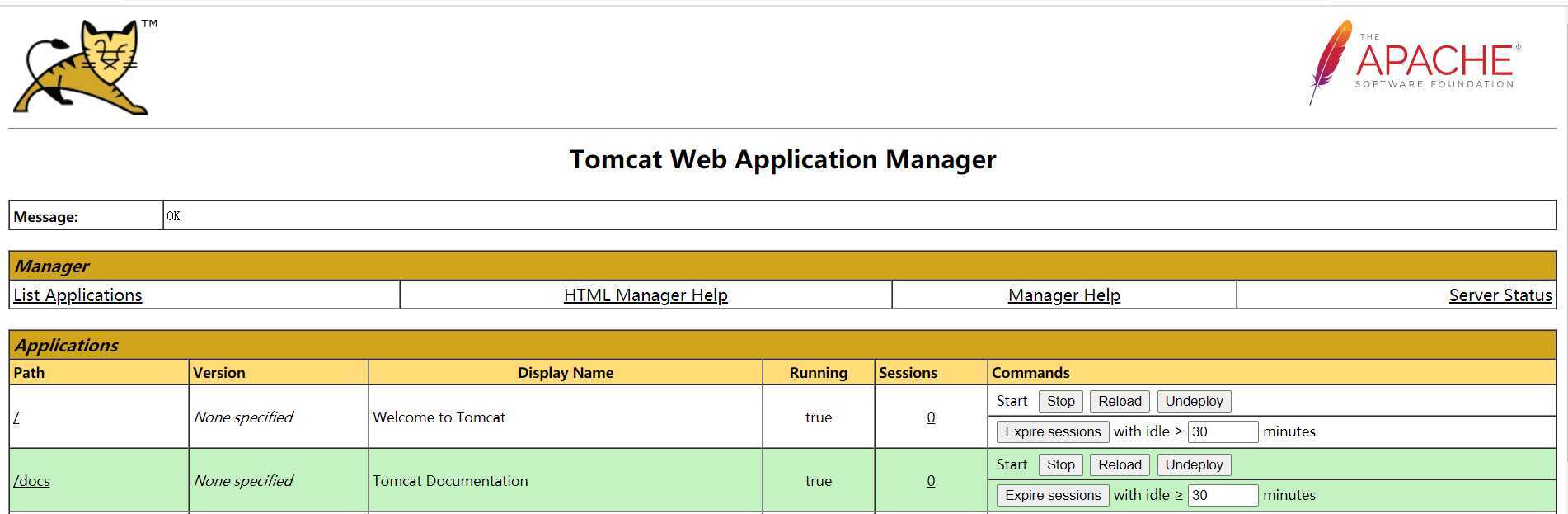Click the Display Name column header

[566, 372]
